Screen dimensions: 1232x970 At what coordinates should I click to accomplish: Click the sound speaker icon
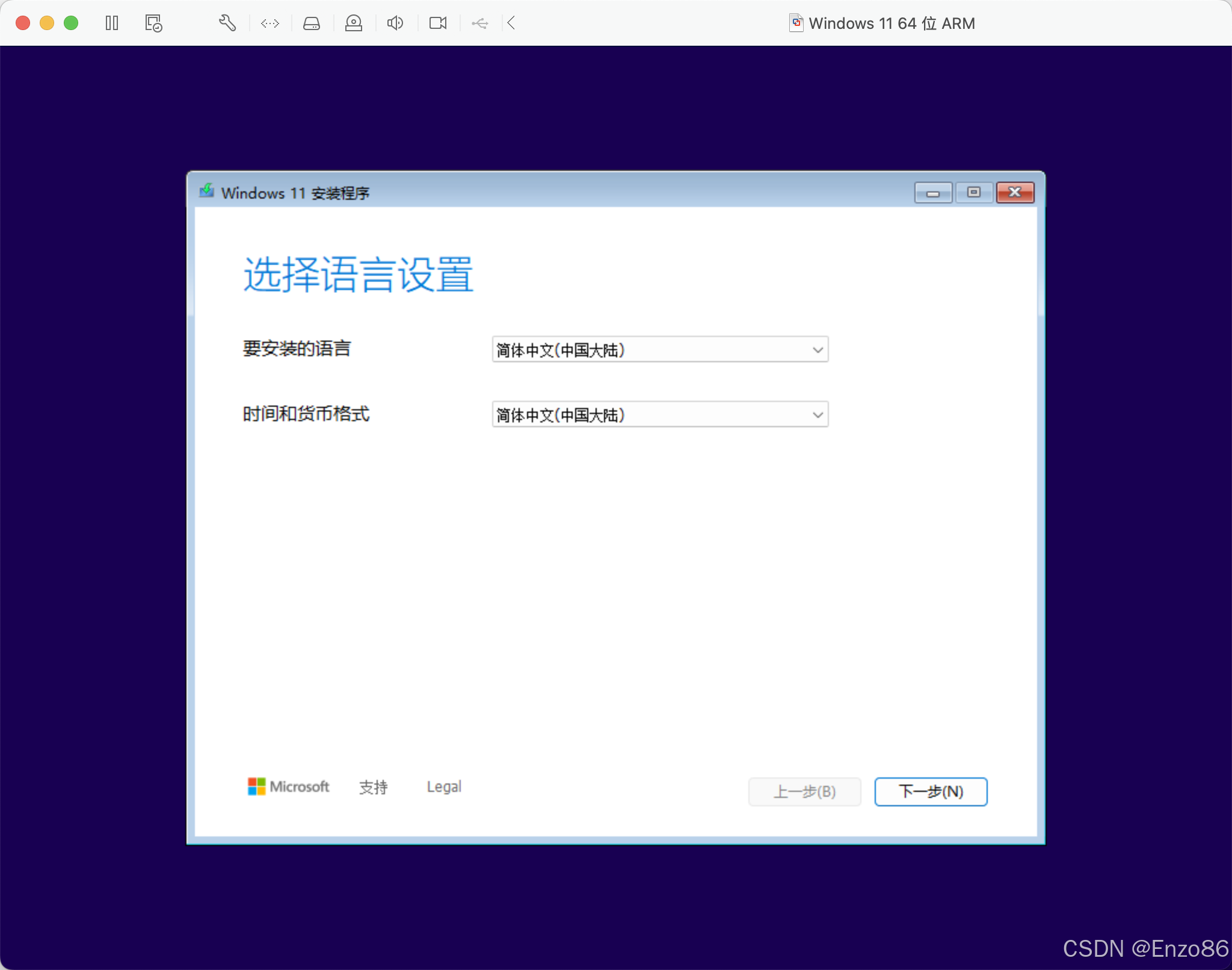(x=395, y=23)
